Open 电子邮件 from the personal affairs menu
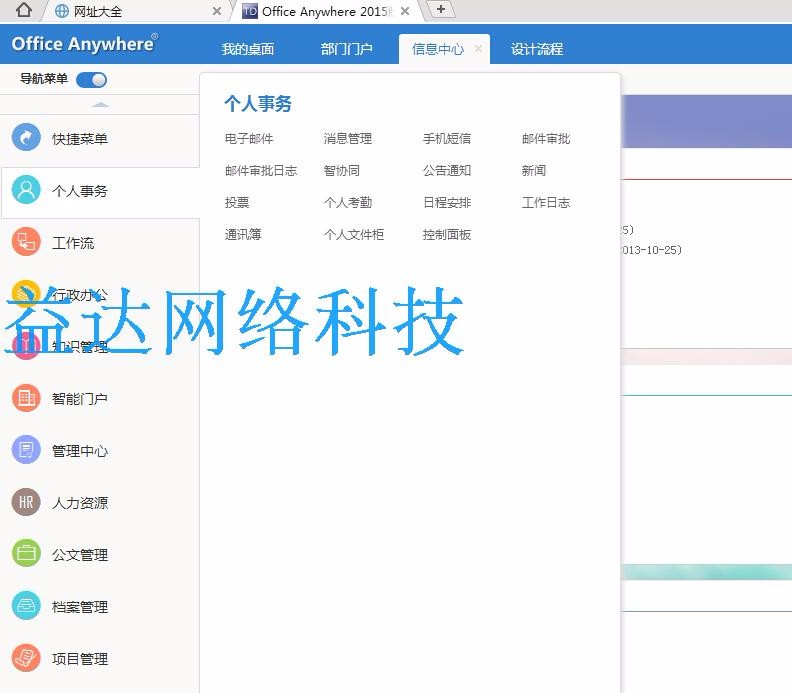The height and width of the screenshot is (693, 792). pyautogui.click(x=249, y=139)
